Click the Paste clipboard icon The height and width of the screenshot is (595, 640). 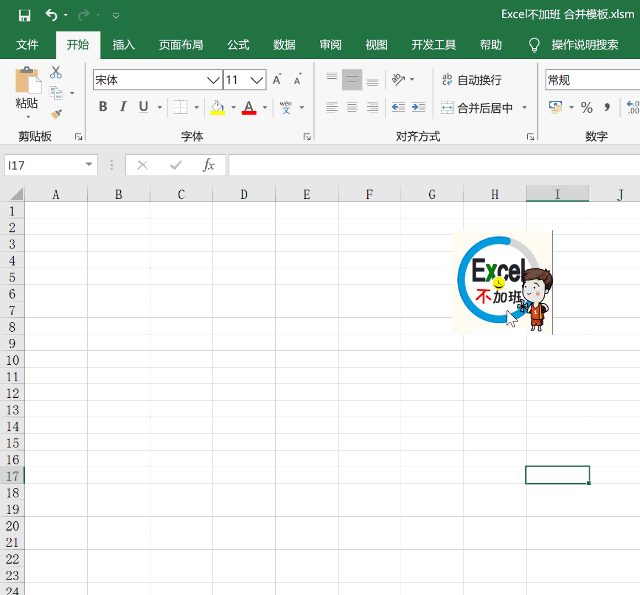27,82
